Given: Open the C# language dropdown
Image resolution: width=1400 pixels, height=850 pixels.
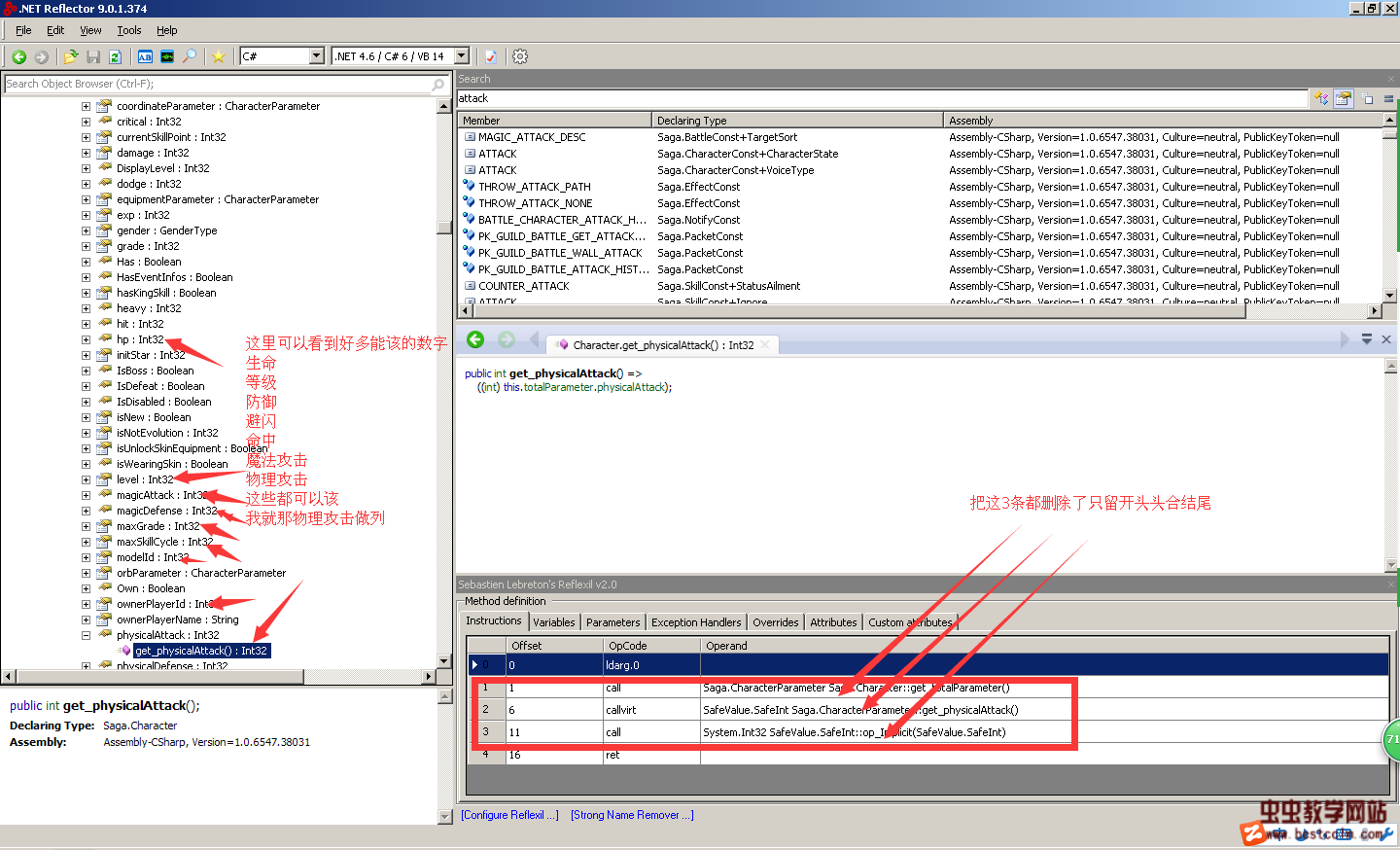Looking at the screenshot, I should 316,56.
